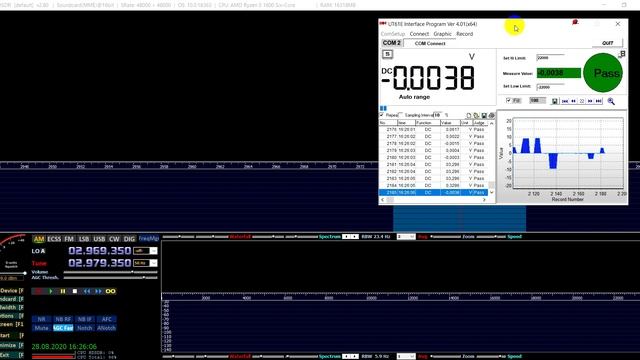Pause SDR playback
This screenshot has width=640, height=360.
tap(63, 291)
